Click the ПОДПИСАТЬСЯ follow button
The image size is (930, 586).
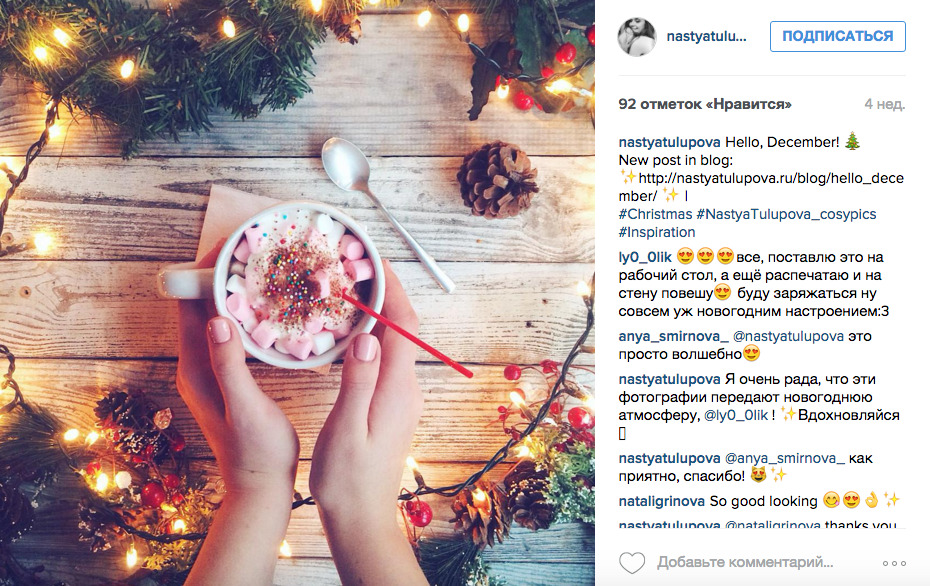(837, 36)
